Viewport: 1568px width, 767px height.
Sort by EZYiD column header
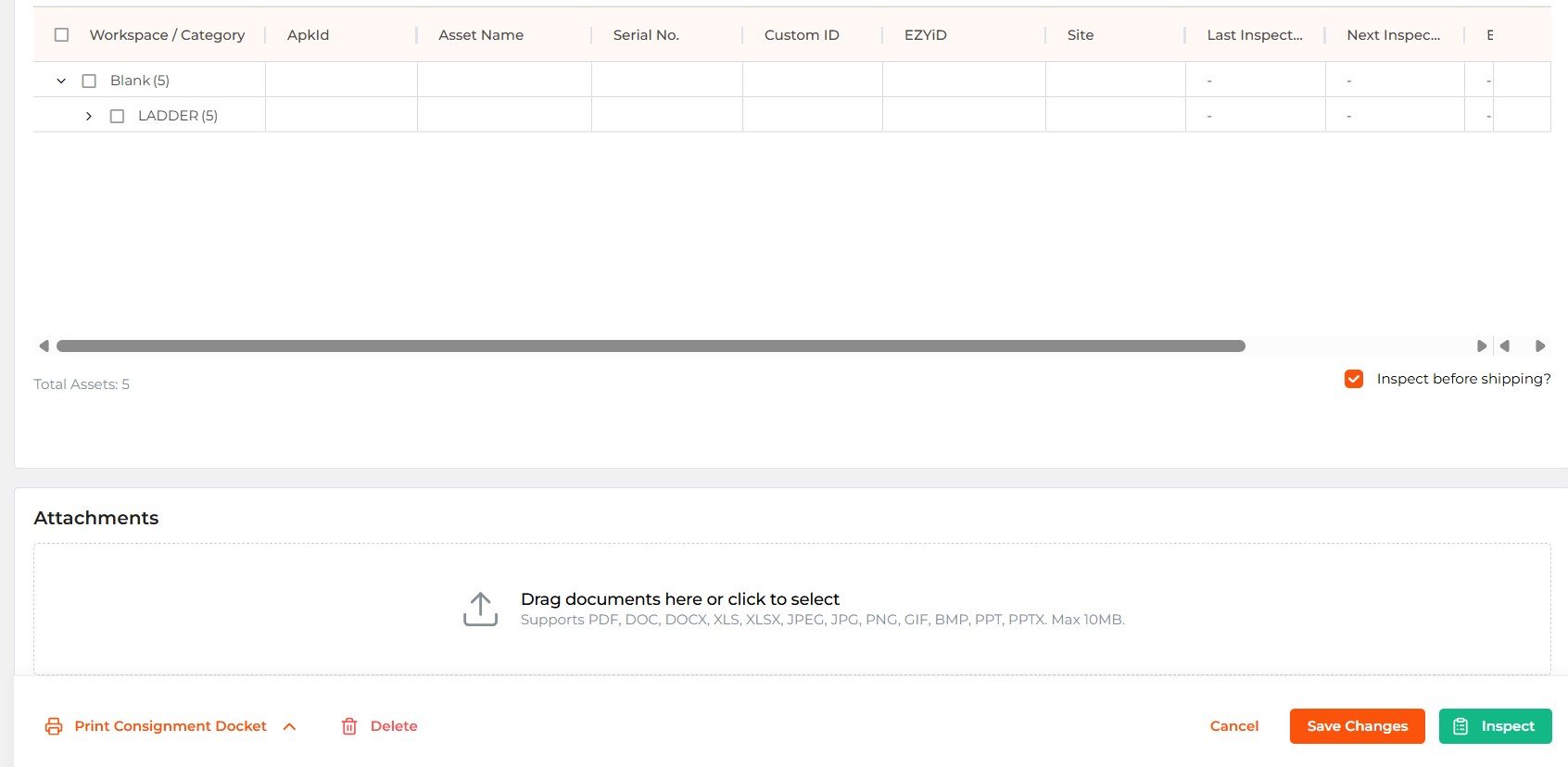(x=926, y=35)
